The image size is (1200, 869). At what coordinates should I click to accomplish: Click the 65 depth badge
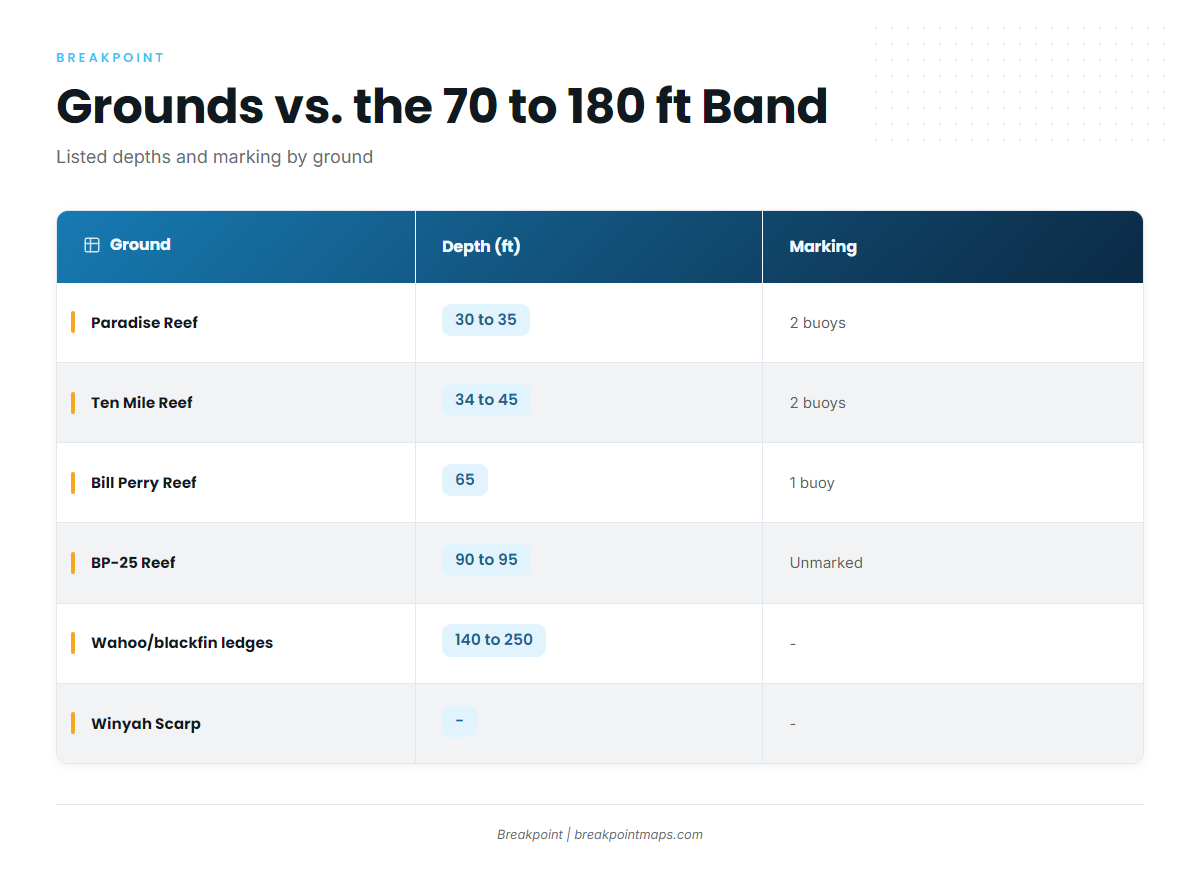(x=465, y=480)
